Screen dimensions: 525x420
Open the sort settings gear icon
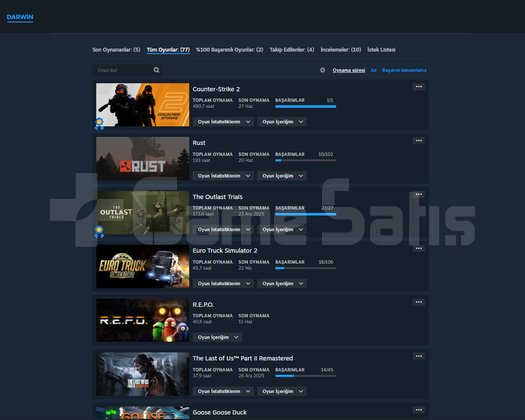tap(322, 70)
